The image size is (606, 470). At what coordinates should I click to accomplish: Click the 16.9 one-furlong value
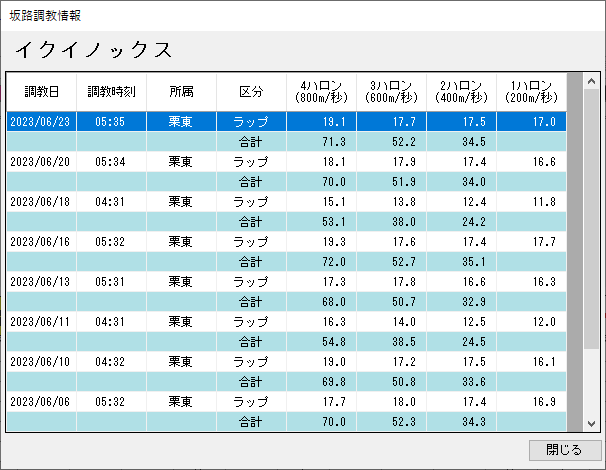pyautogui.click(x=531, y=402)
